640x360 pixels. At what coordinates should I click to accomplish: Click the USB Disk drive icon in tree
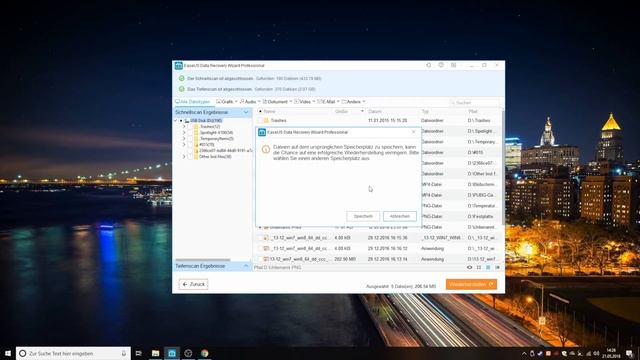[x=187, y=121]
